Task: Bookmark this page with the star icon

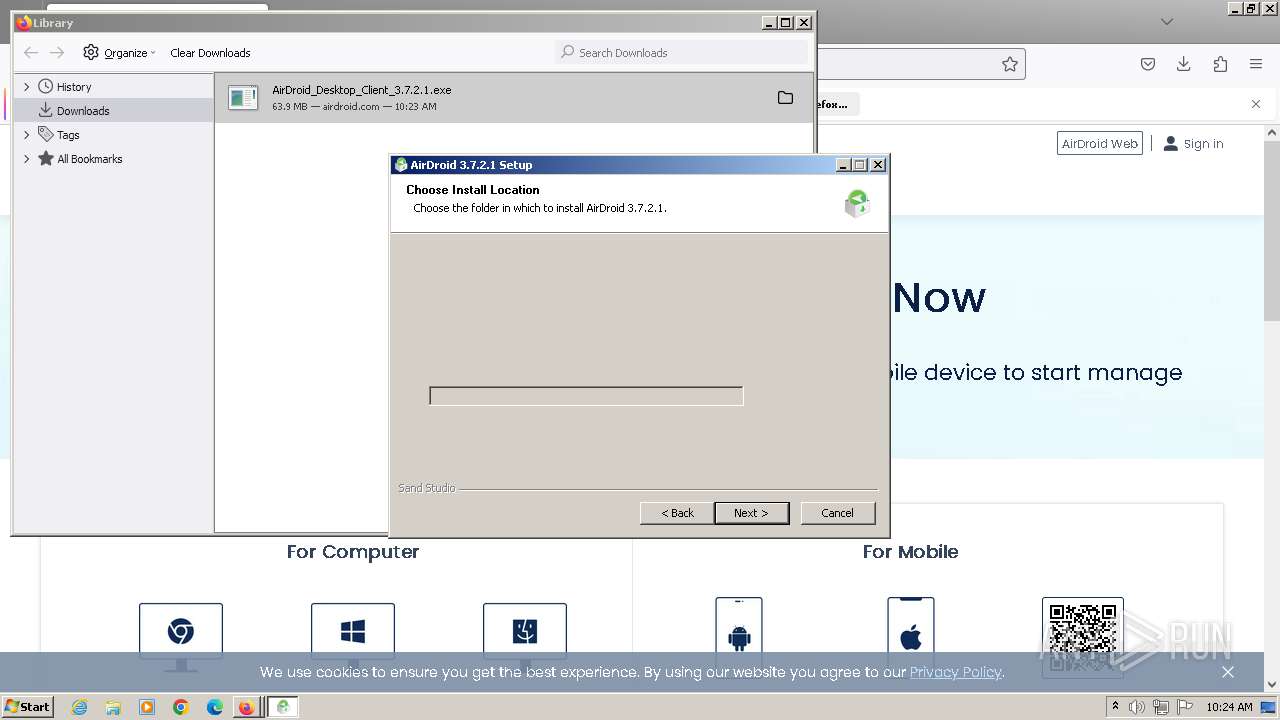Action: [1010, 64]
